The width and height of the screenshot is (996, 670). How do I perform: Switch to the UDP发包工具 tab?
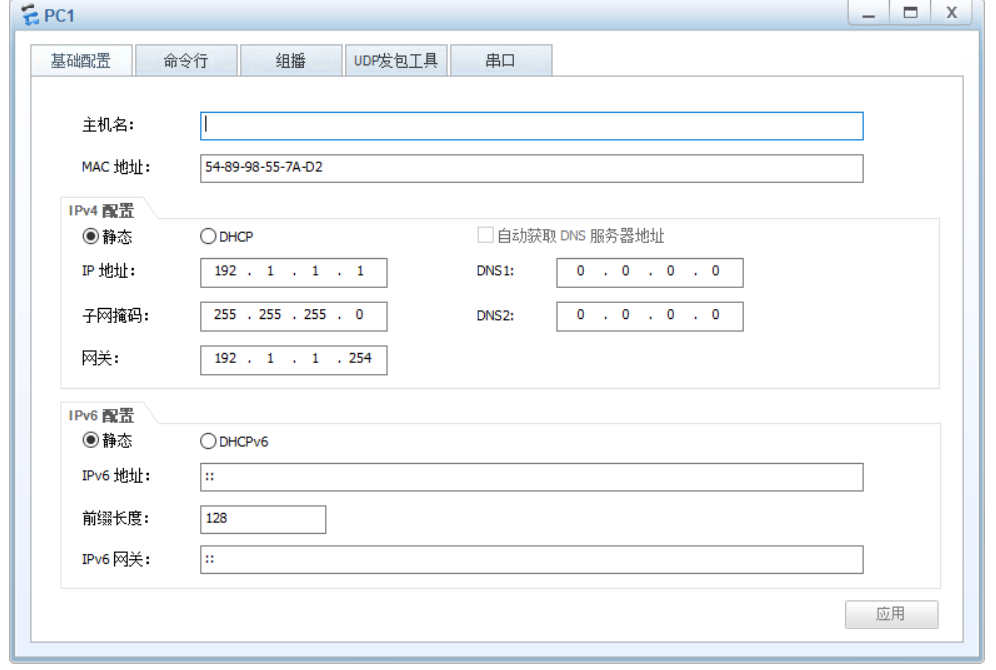pyautogui.click(x=398, y=60)
